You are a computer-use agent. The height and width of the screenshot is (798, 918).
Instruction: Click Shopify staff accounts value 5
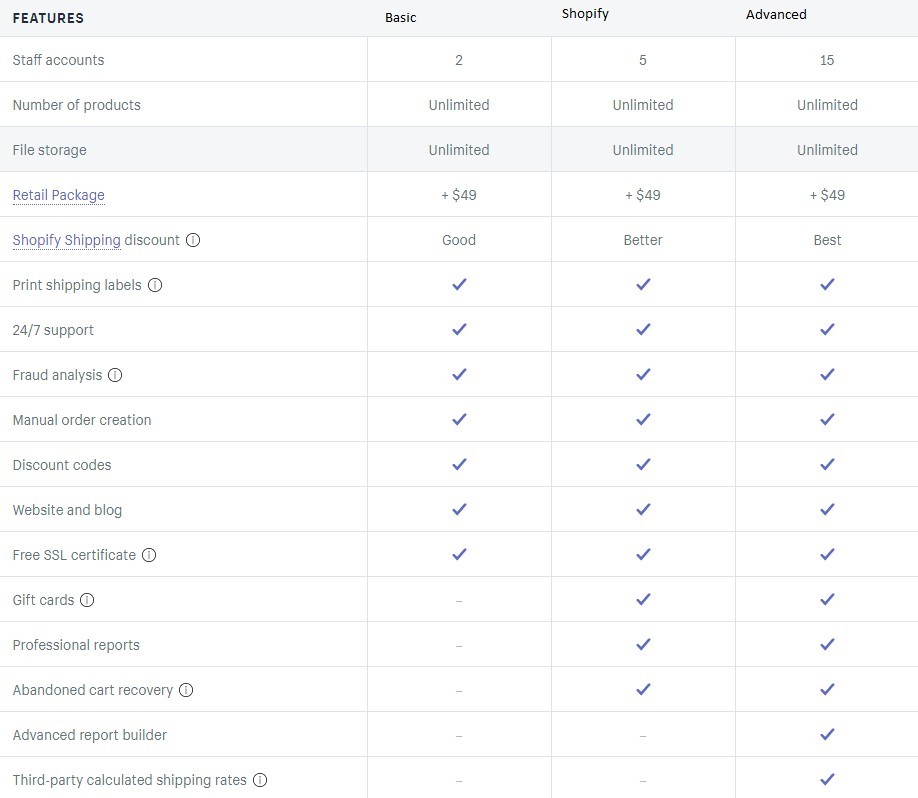(x=643, y=60)
